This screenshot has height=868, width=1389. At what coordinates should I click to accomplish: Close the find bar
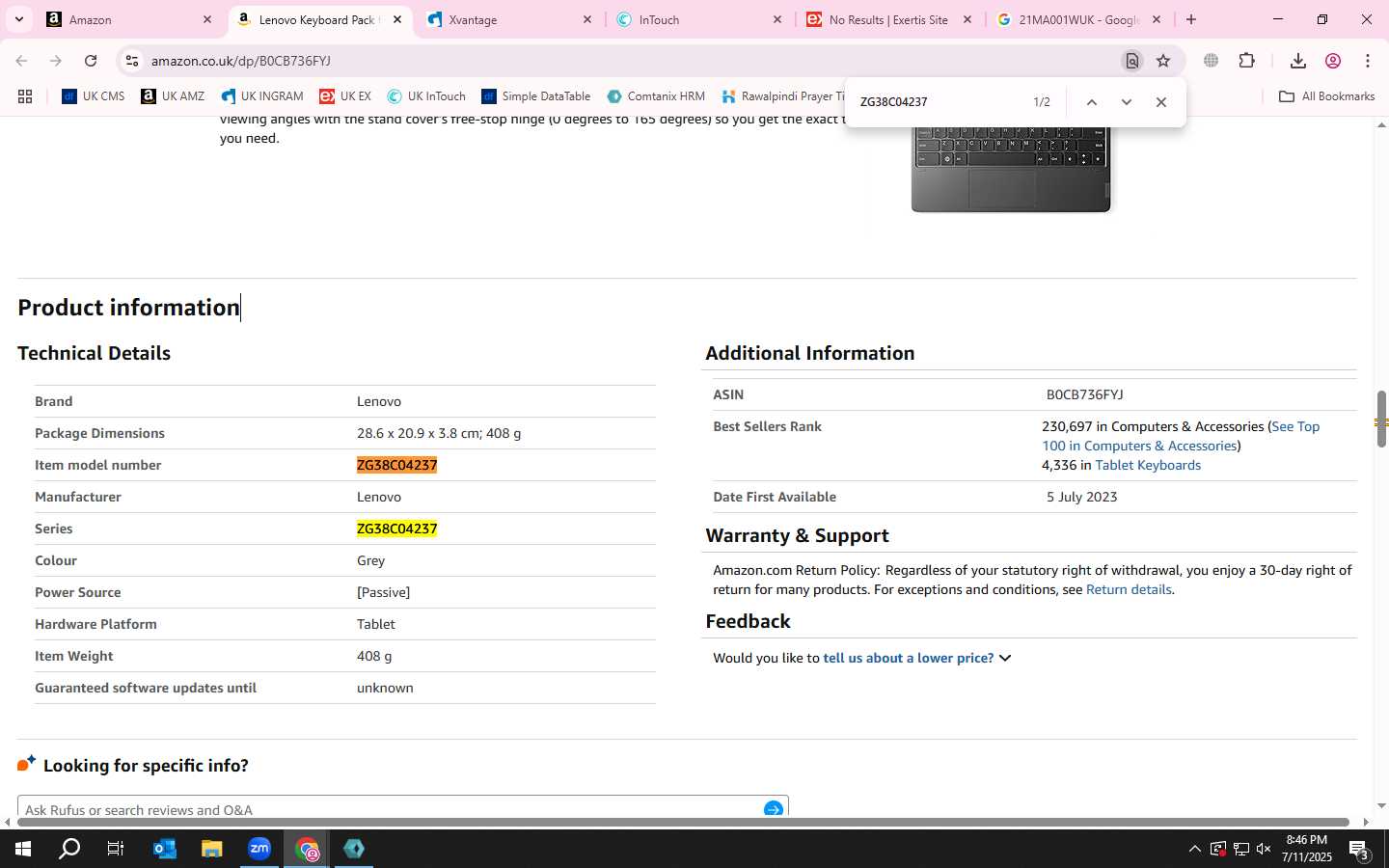tap(1161, 102)
